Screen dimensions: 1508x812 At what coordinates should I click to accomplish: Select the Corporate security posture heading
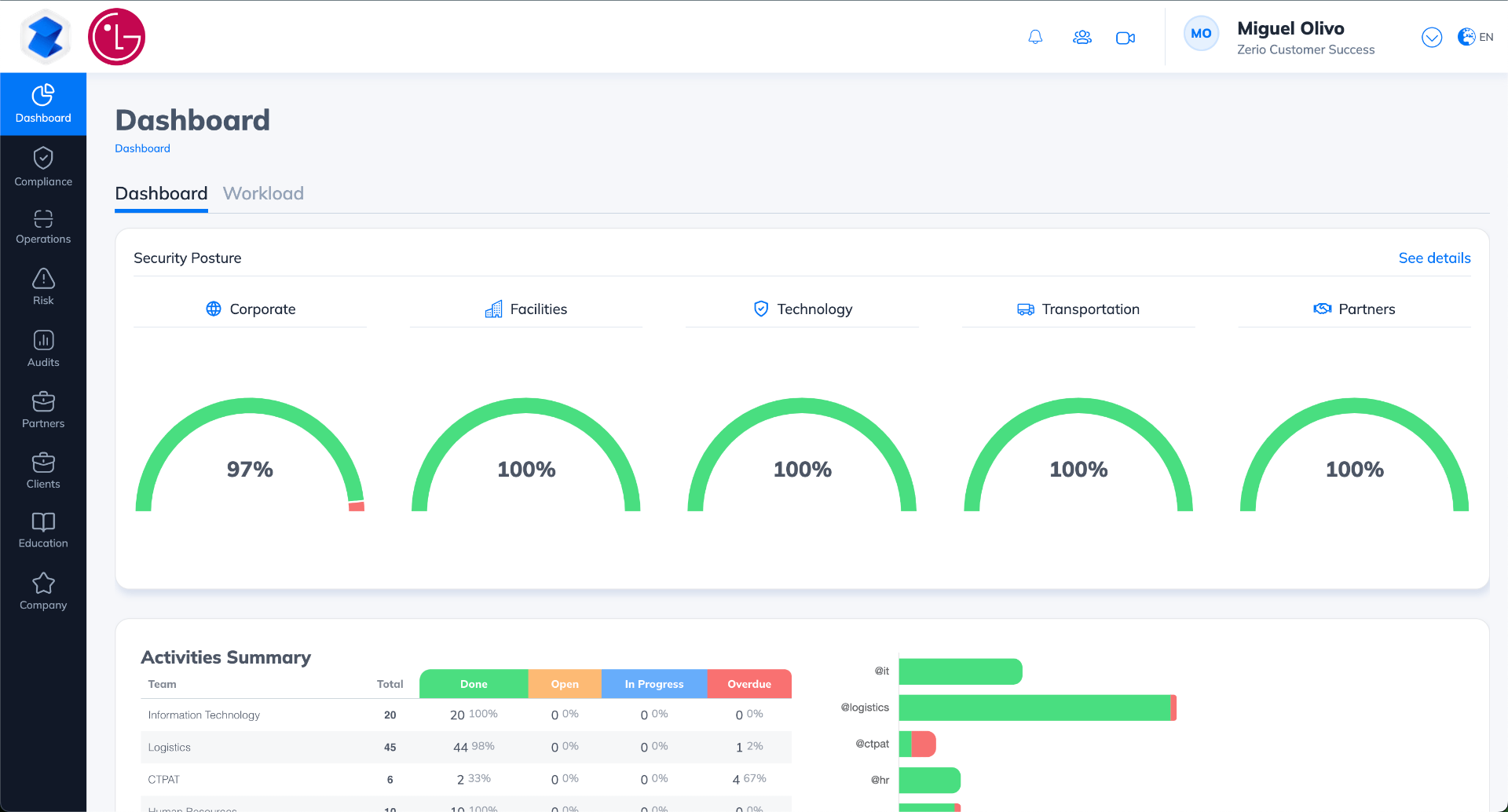pos(251,309)
